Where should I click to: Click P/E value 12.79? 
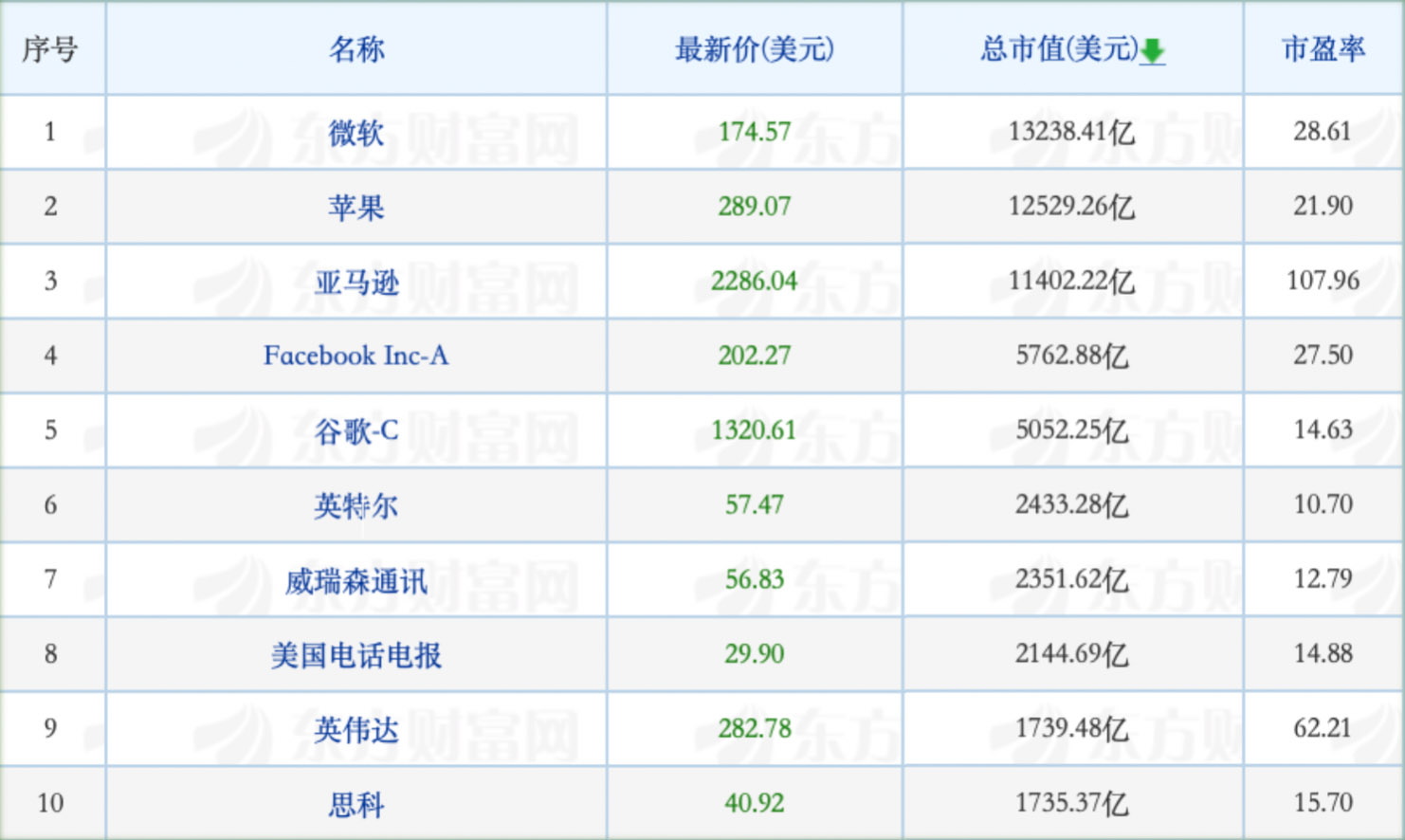(1323, 578)
